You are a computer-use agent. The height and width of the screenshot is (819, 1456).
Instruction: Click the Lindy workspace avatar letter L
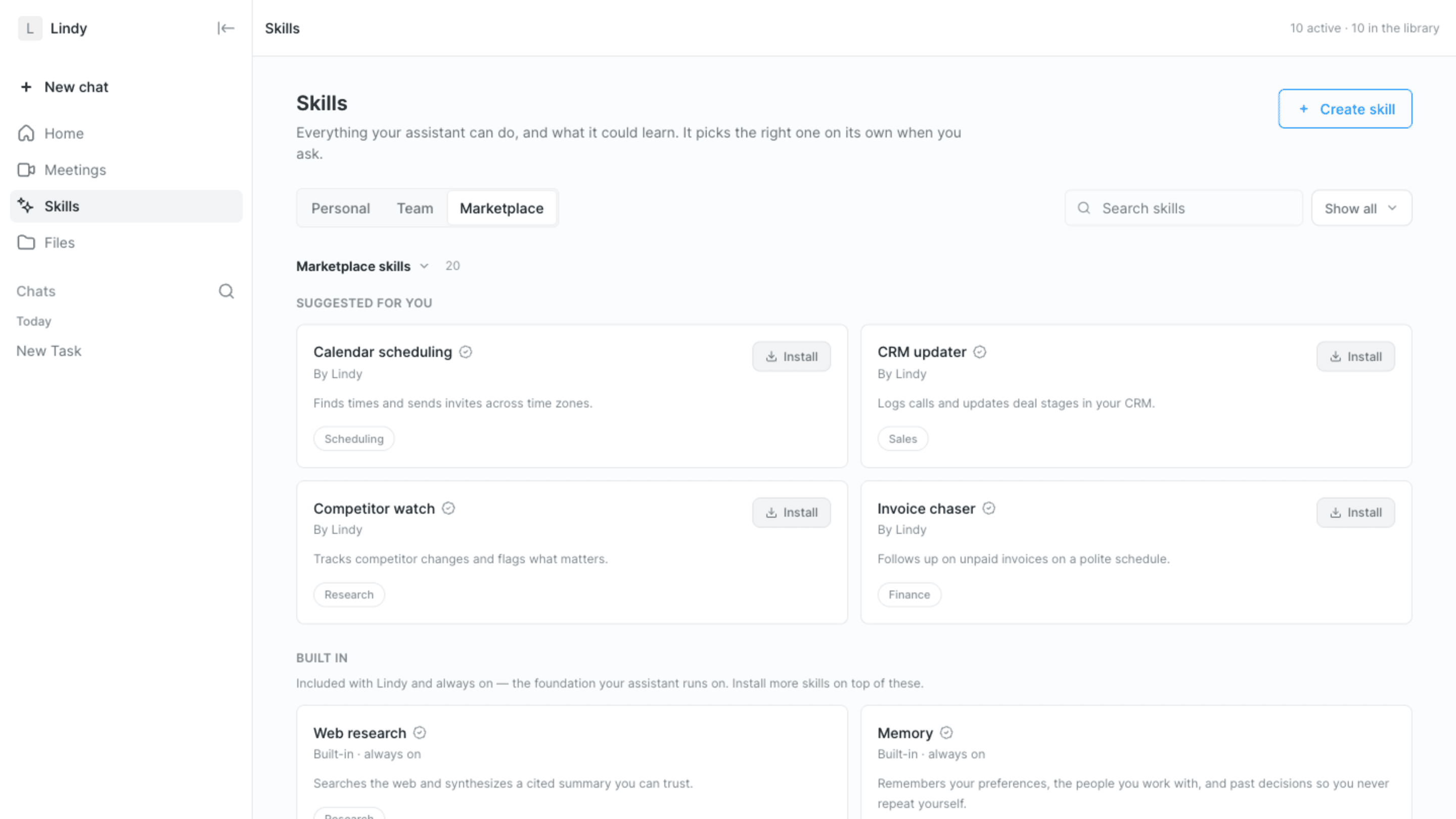click(30, 28)
